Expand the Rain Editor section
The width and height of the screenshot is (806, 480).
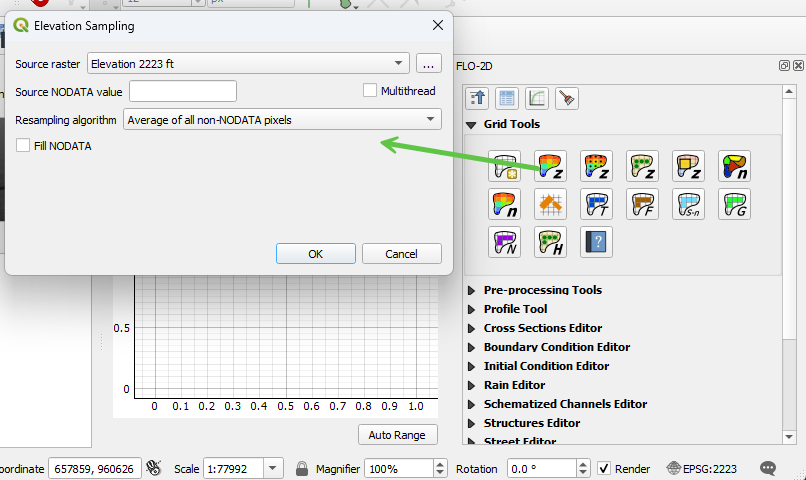coord(471,385)
